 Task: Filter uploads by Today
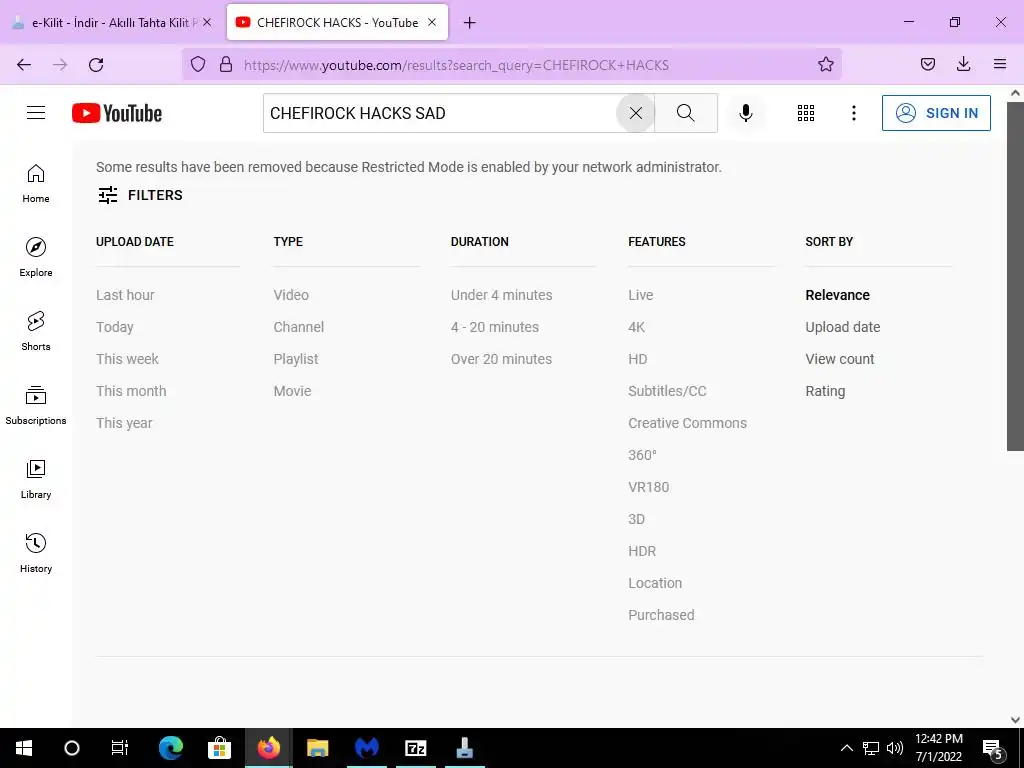[x=115, y=327]
